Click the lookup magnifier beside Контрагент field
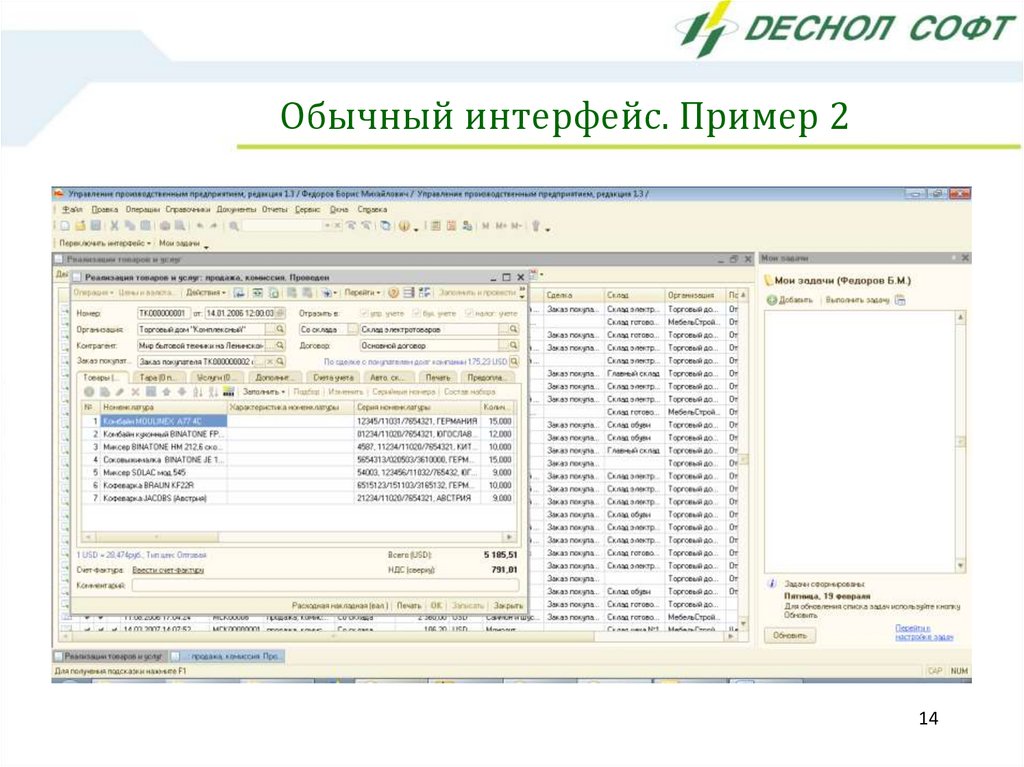The height and width of the screenshot is (767, 1024). [280, 345]
